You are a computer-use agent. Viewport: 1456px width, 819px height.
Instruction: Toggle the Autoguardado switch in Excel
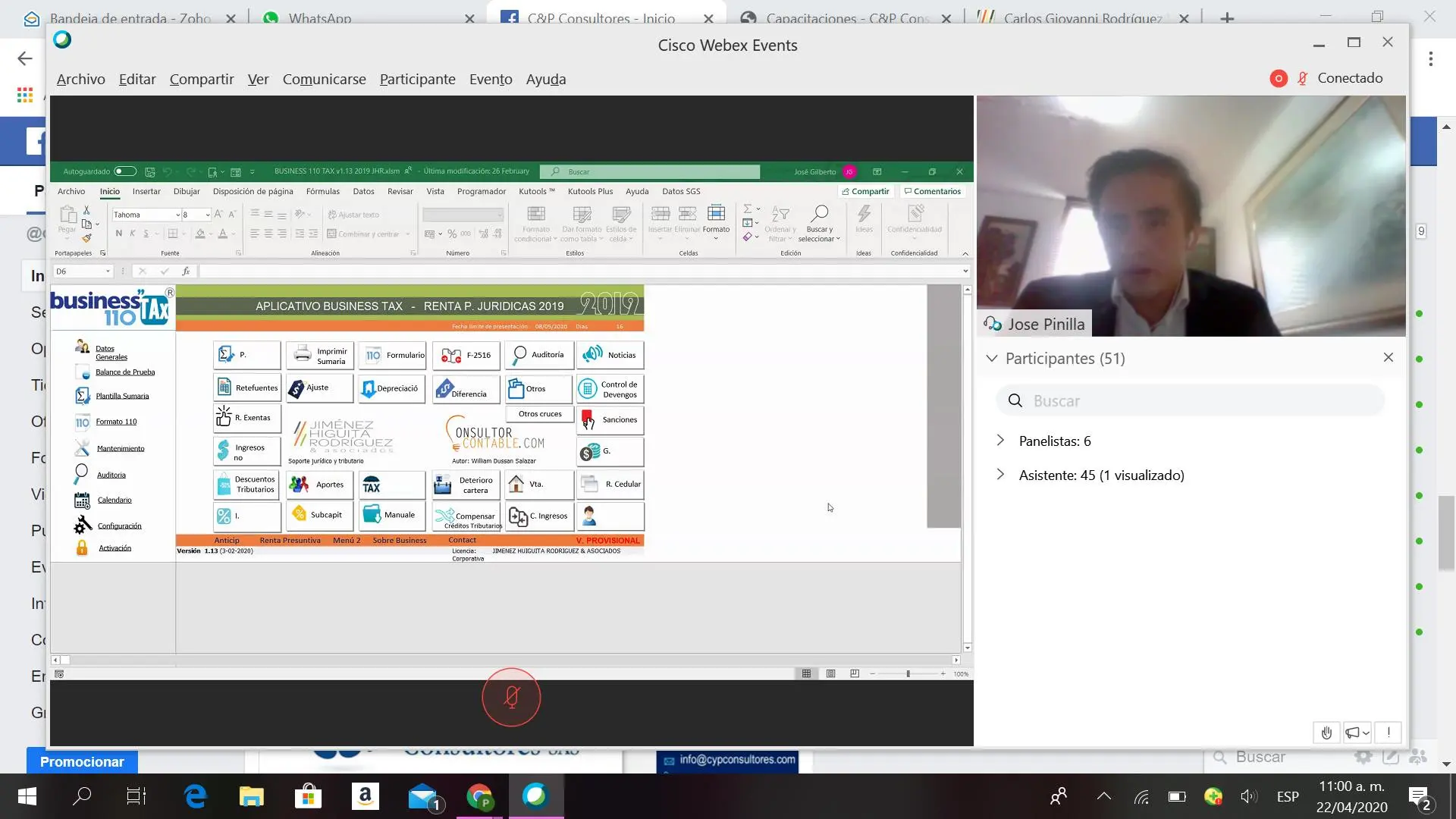click(125, 171)
